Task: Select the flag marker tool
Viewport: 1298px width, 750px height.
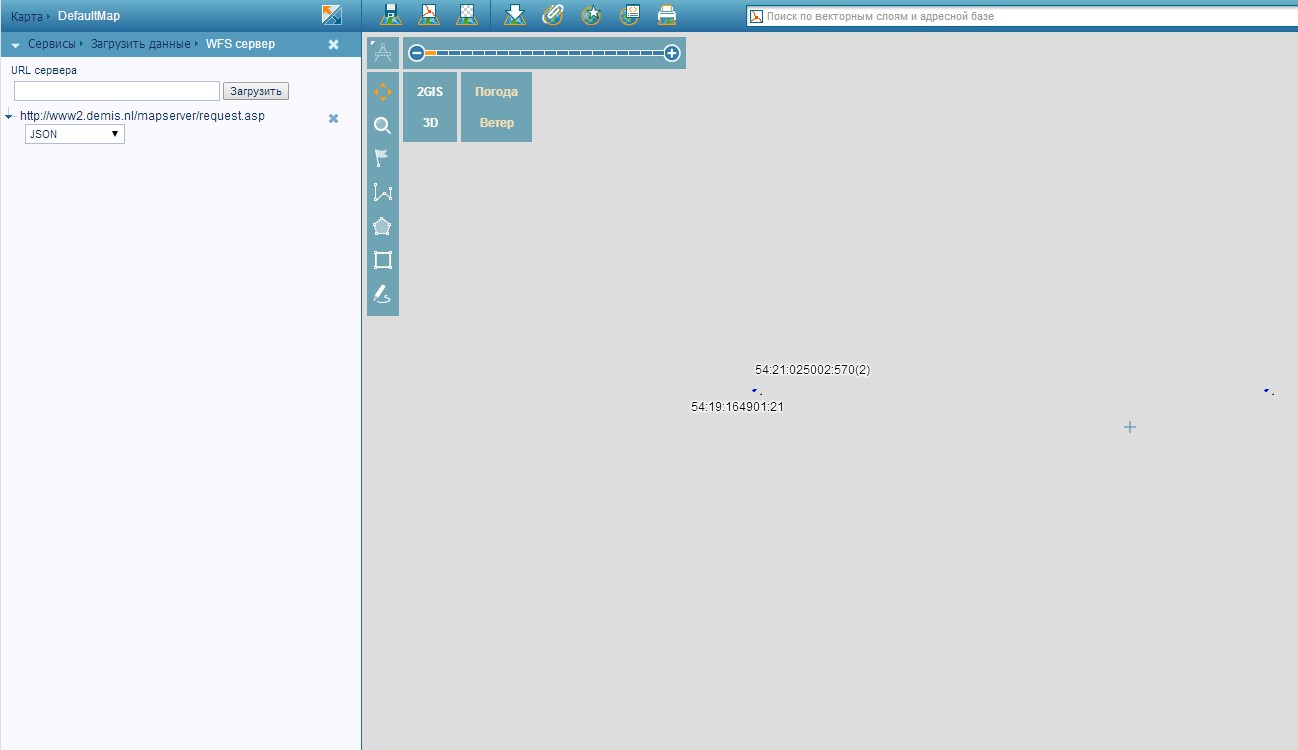Action: [x=382, y=158]
